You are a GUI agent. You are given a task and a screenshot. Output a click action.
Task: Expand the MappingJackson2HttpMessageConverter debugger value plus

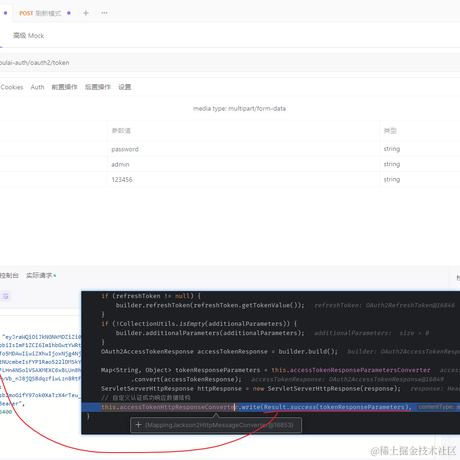pyautogui.click(x=138, y=425)
